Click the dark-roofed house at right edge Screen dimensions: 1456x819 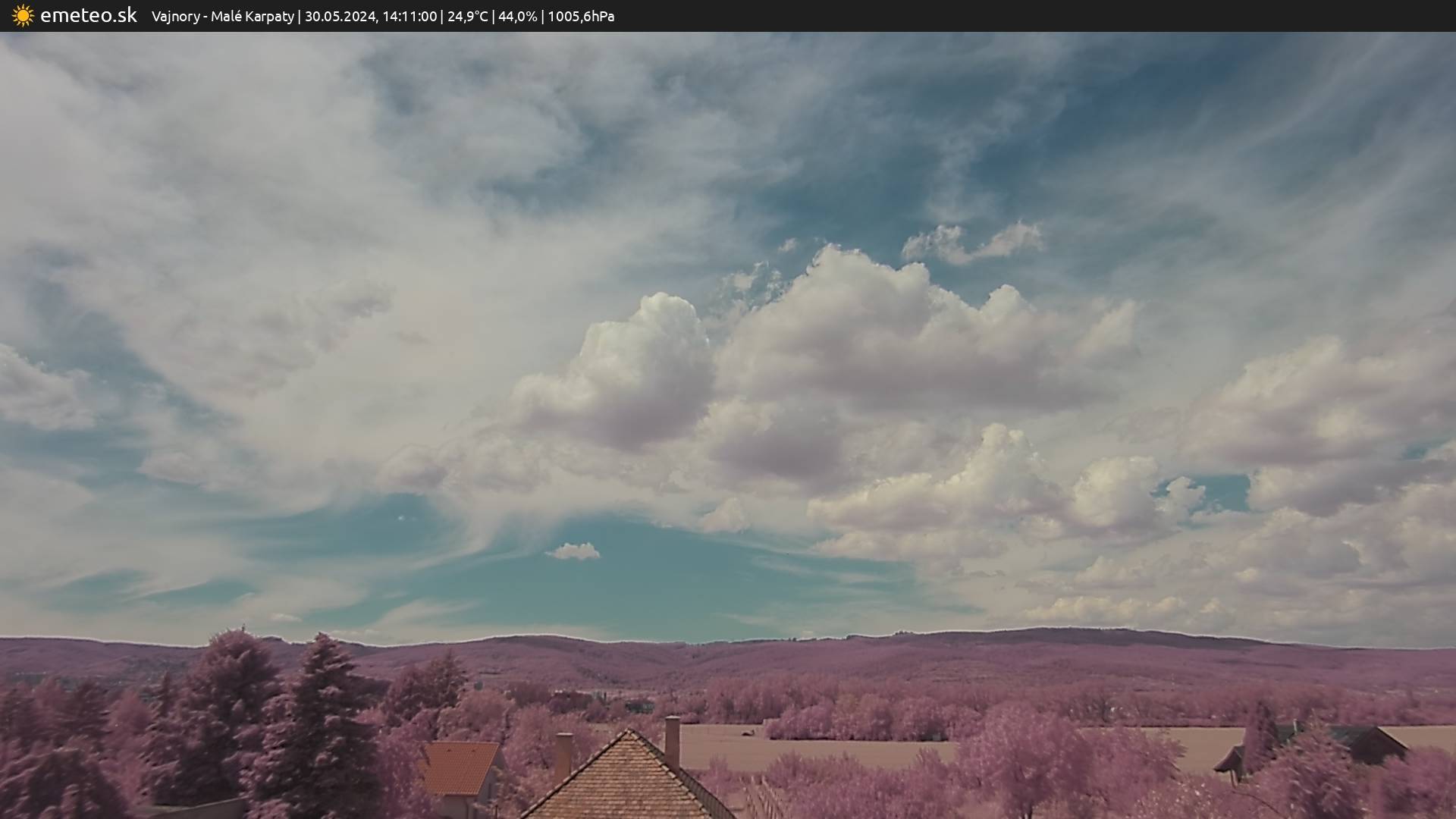[x=1365, y=743]
